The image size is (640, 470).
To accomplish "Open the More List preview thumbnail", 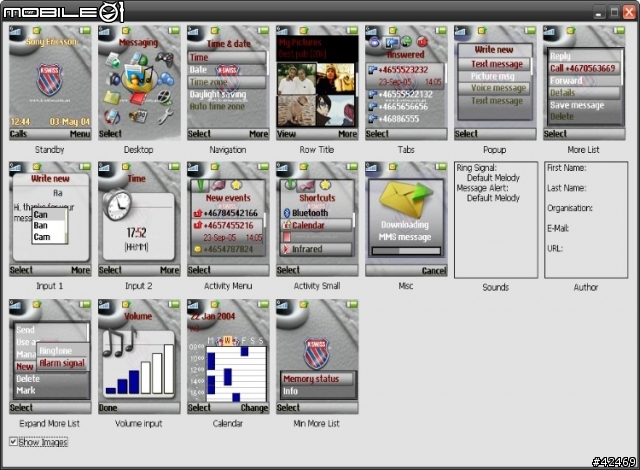I will click(x=584, y=83).
